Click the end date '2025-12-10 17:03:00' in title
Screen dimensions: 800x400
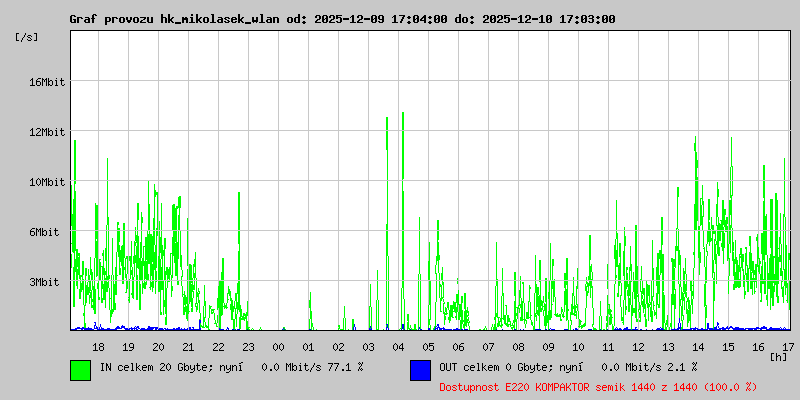pyautogui.click(x=548, y=20)
